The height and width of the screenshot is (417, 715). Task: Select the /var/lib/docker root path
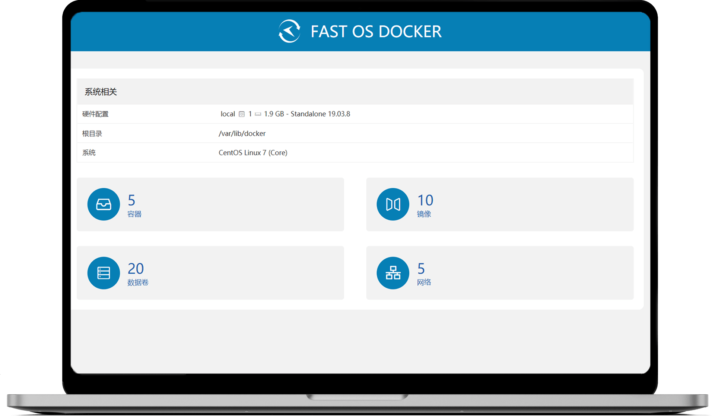click(241, 133)
